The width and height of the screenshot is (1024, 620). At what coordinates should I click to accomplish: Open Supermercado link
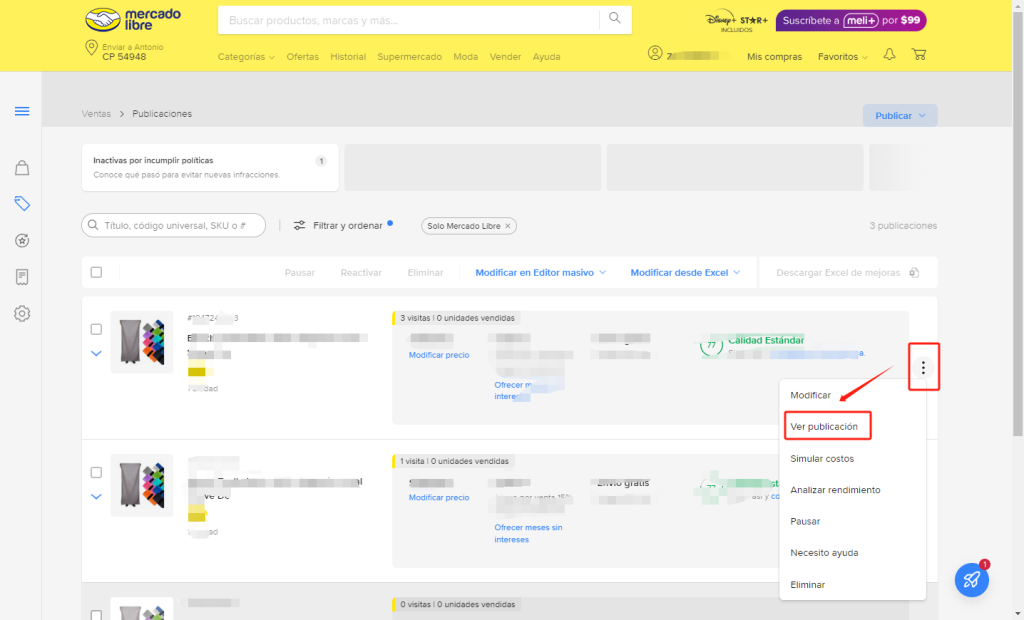pyautogui.click(x=409, y=57)
